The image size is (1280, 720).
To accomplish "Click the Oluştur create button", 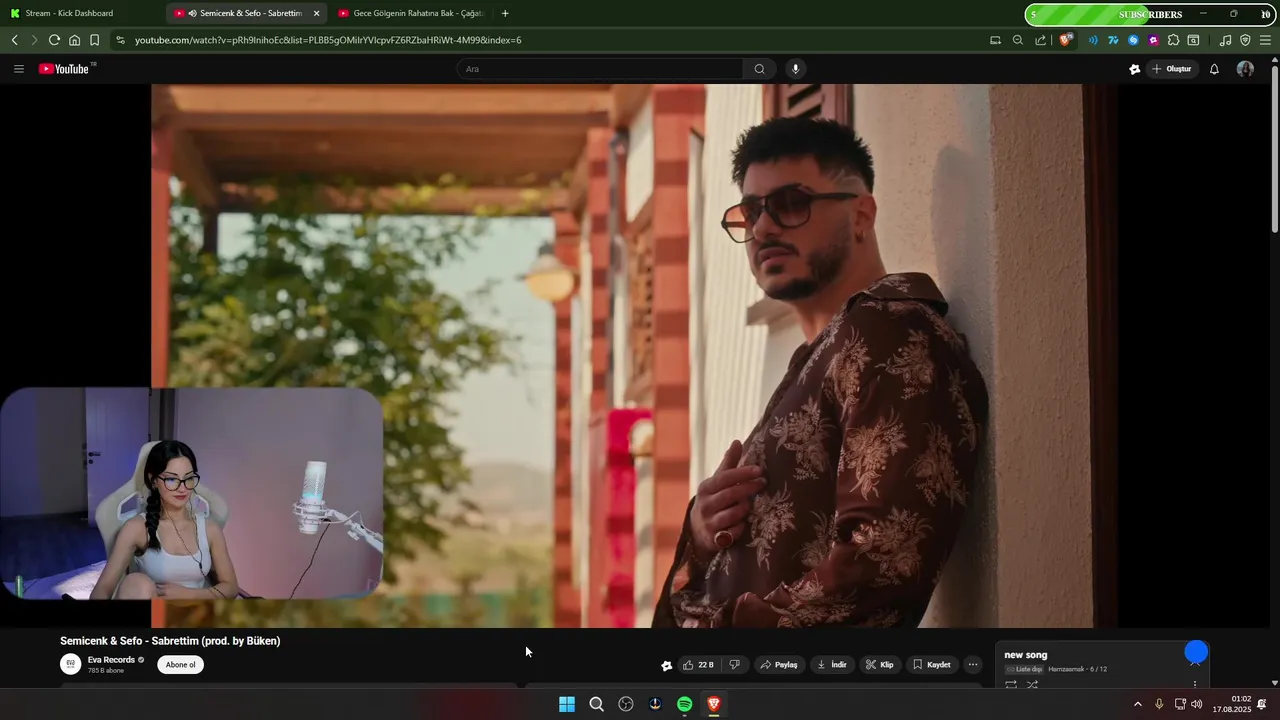I will coord(1172,69).
